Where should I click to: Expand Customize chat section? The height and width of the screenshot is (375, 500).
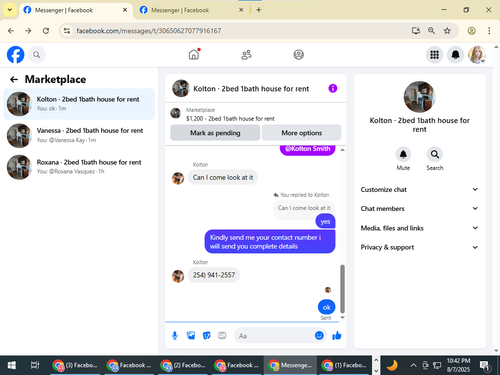419,189
